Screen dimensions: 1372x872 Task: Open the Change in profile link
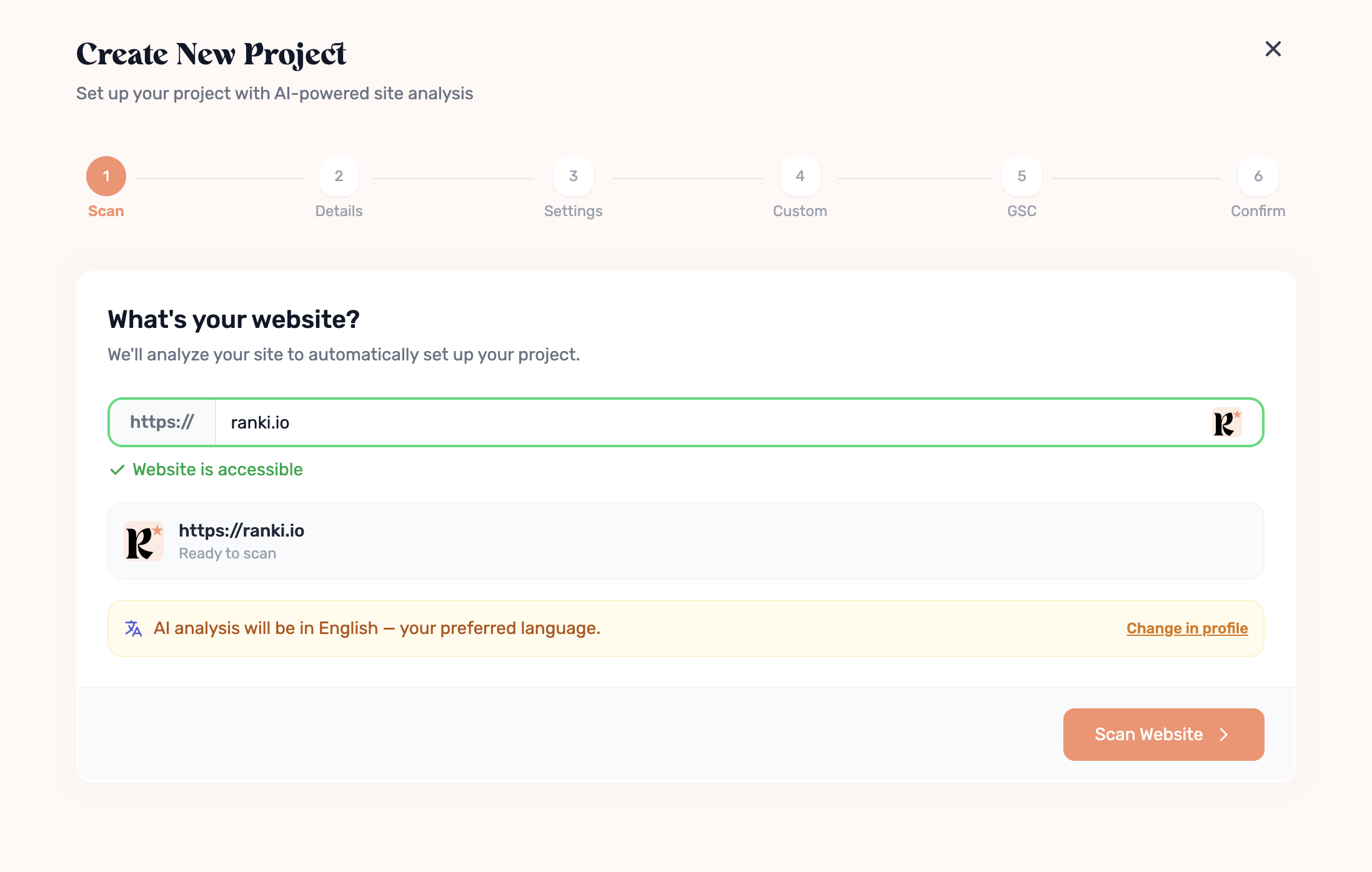click(x=1187, y=628)
